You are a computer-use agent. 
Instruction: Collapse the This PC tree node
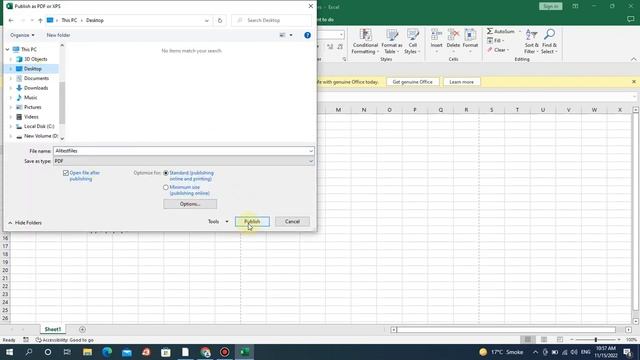[7, 49]
